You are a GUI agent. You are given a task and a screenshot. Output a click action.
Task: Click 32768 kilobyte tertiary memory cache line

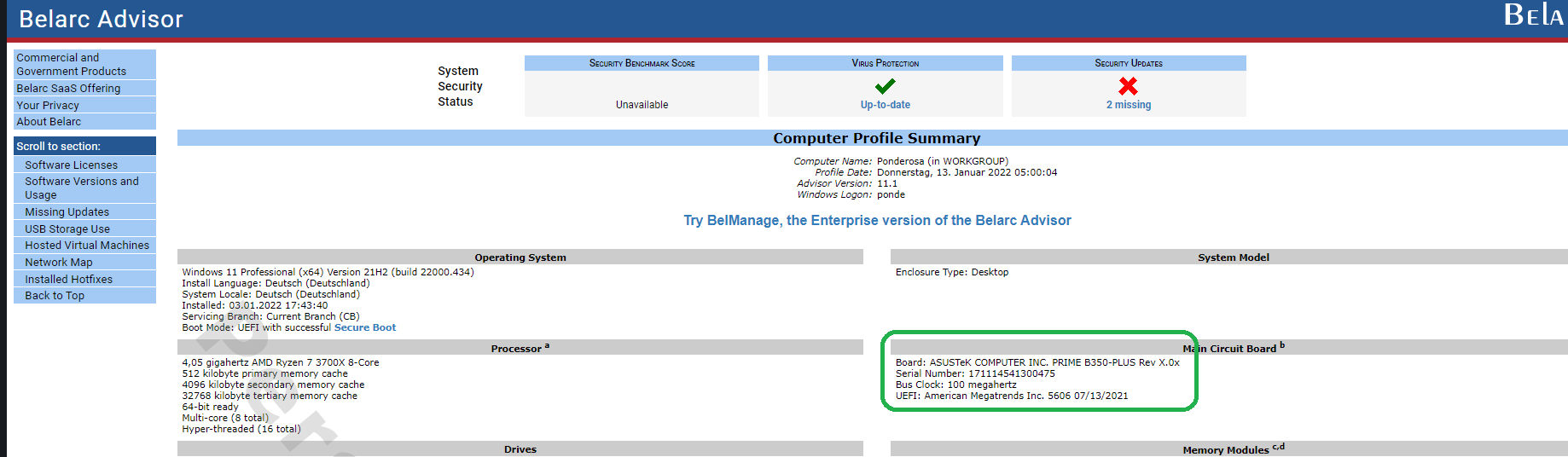click(x=270, y=396)
